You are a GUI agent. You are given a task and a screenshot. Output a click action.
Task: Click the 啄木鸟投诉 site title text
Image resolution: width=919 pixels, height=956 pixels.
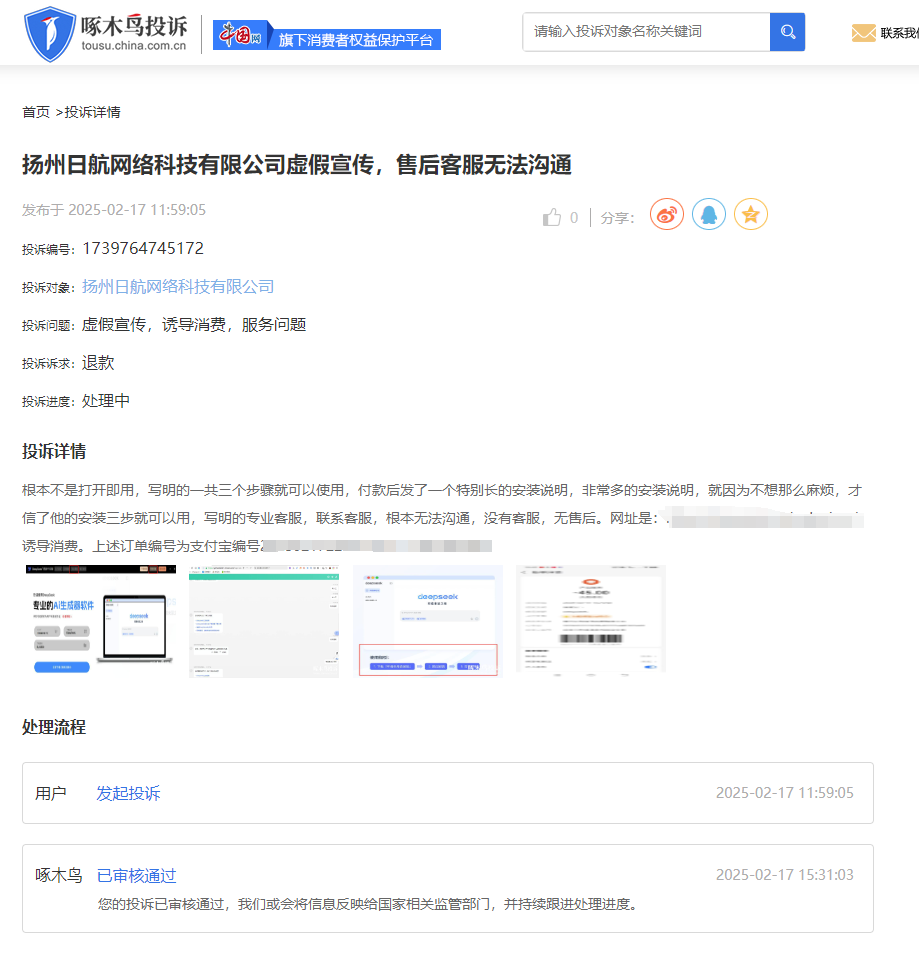(x=134, y=26)
